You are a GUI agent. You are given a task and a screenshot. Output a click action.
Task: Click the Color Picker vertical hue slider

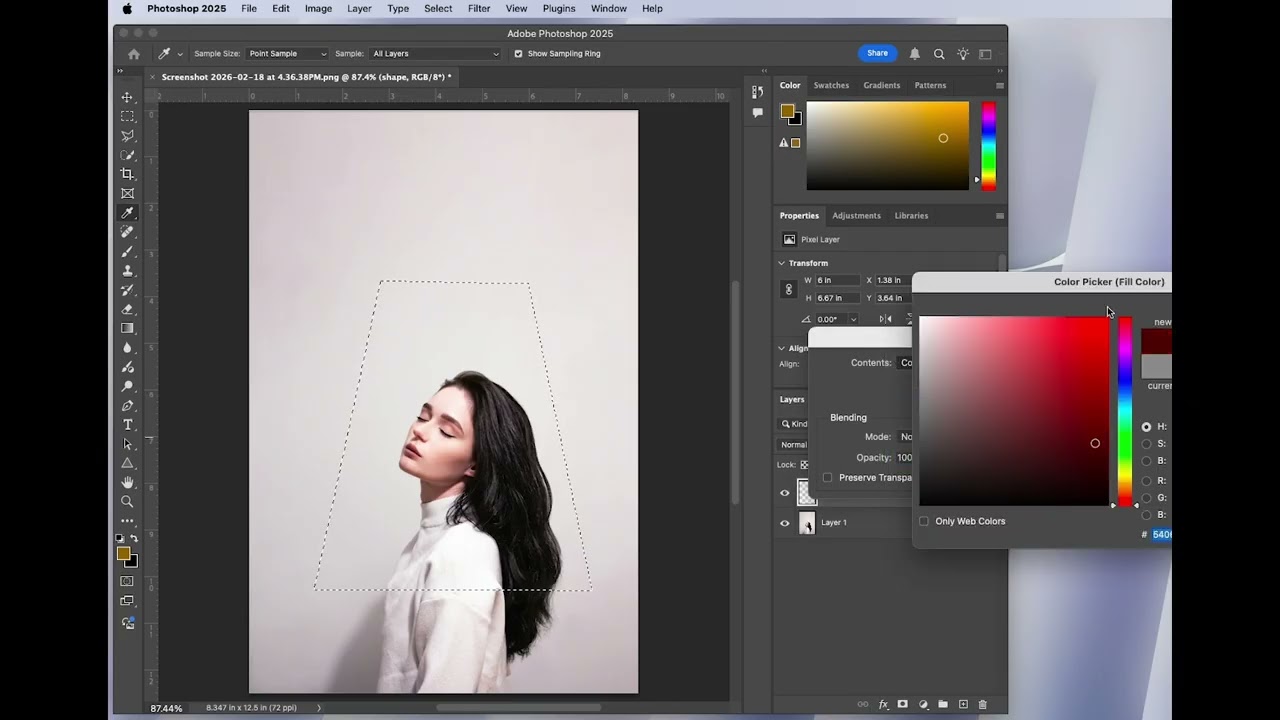click(1125, 411)
